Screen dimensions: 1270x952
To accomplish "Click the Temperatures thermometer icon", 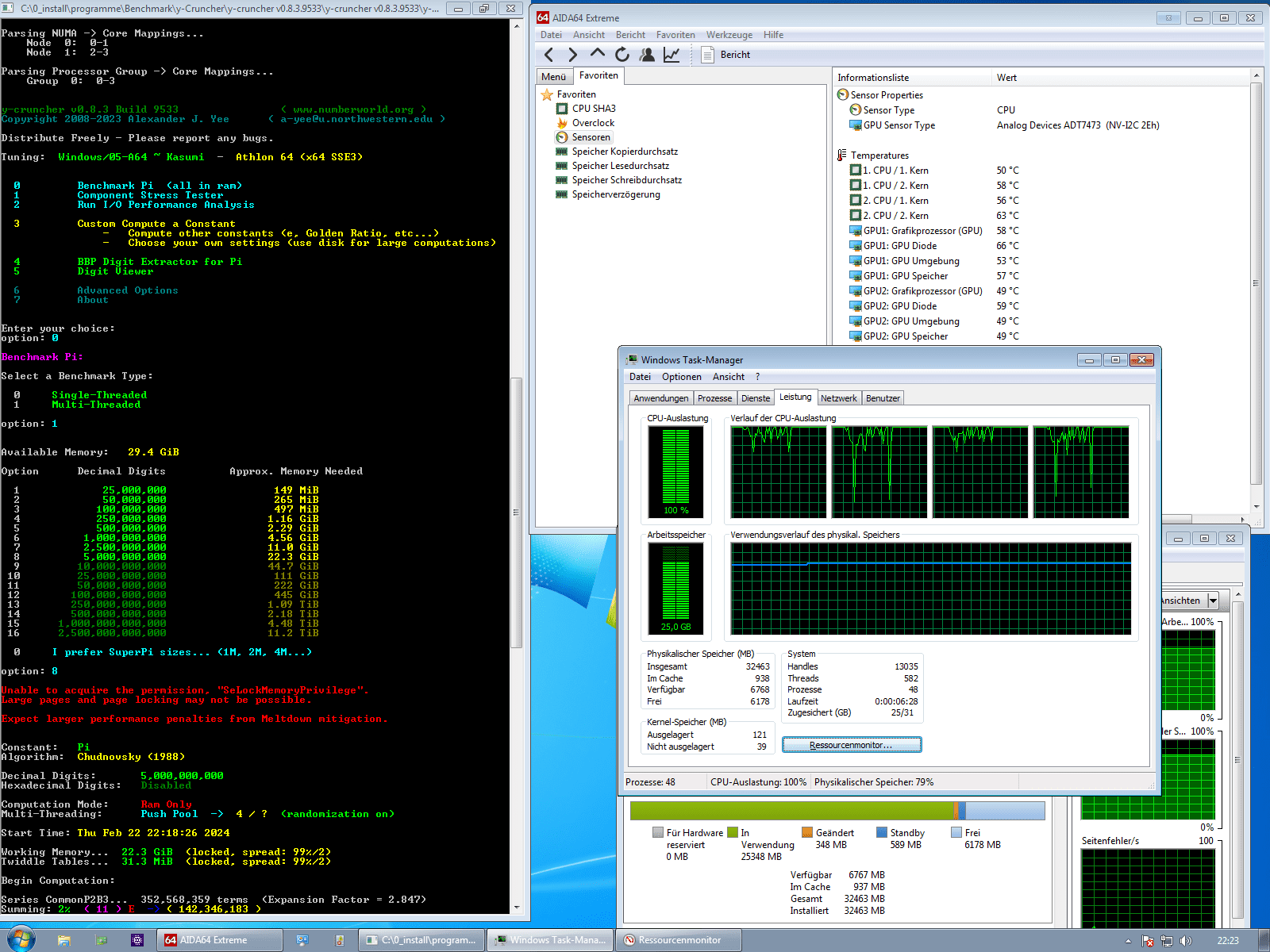I will [842, 155].
